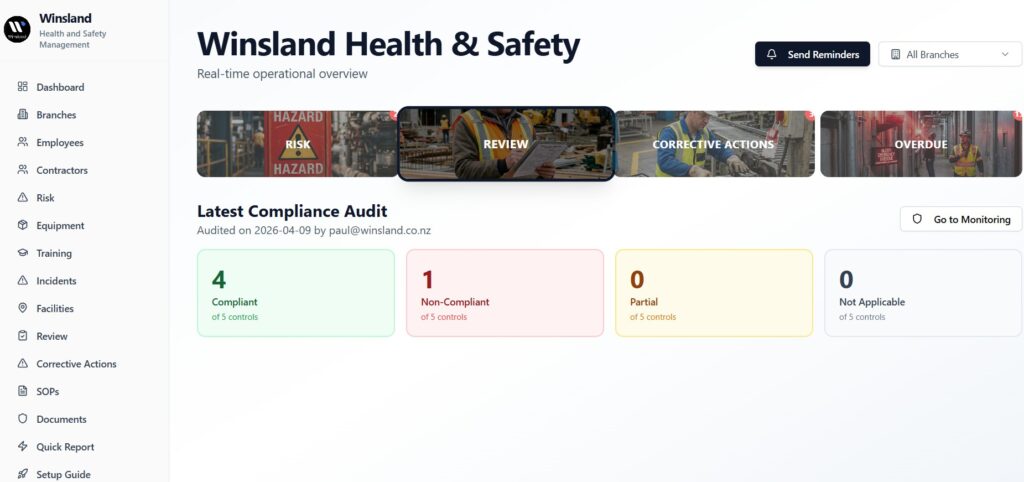Open Dashboard via its sidebar icon

tap(23, 87)
